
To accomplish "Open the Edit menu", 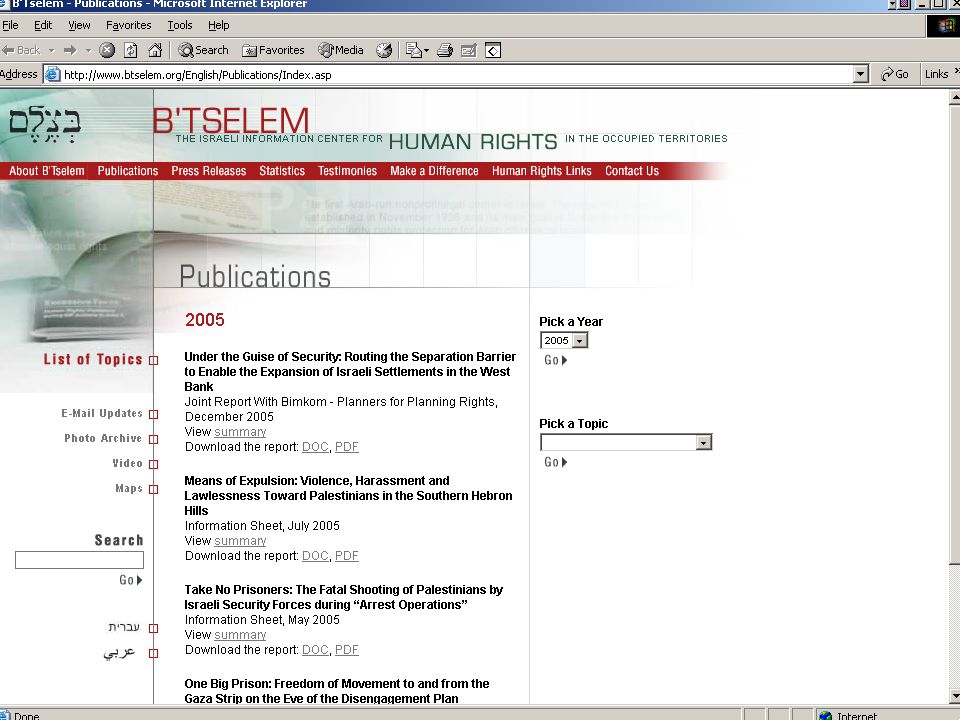I will [x=43, y=25].
